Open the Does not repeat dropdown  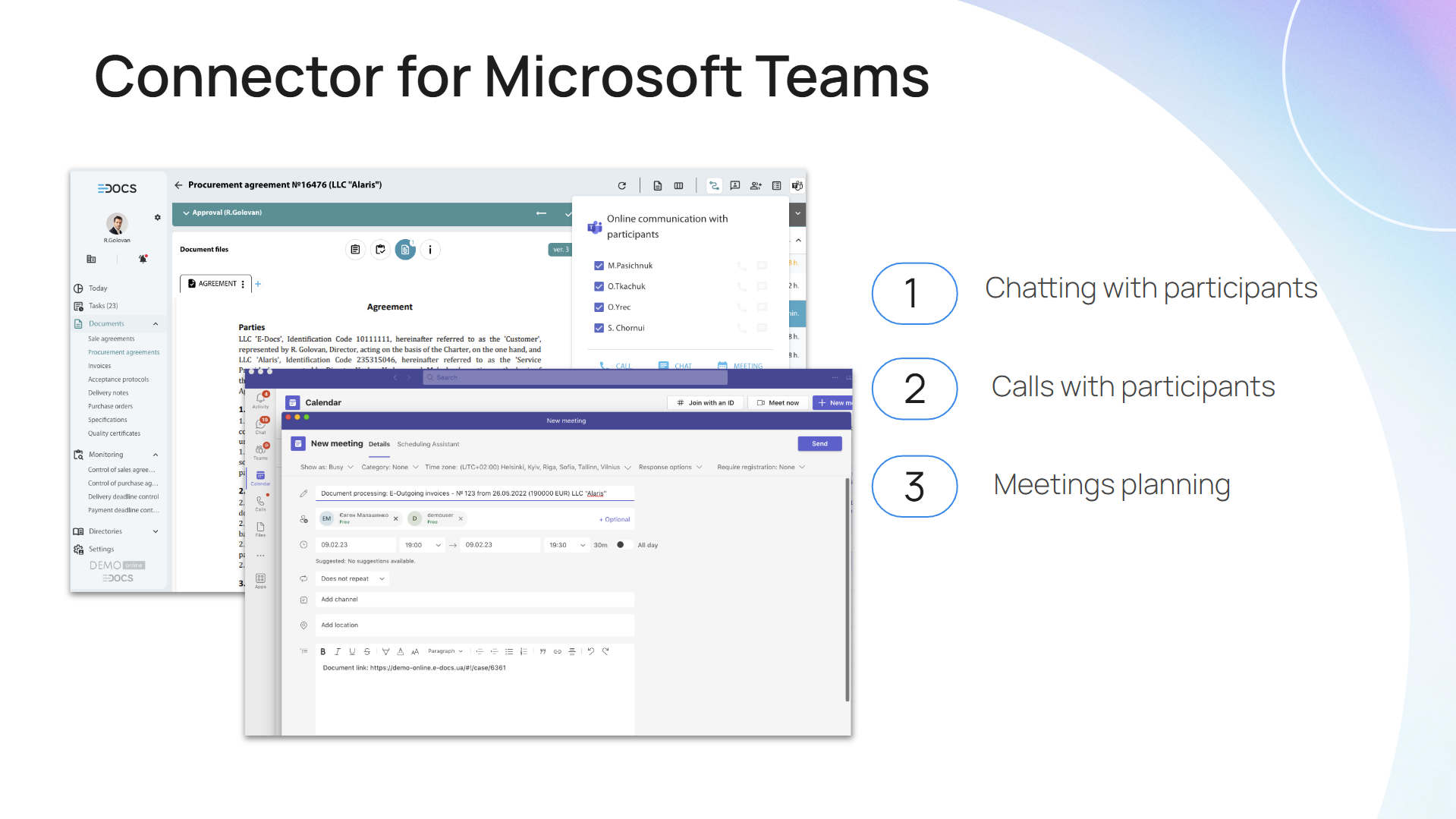tap(353, 579)
